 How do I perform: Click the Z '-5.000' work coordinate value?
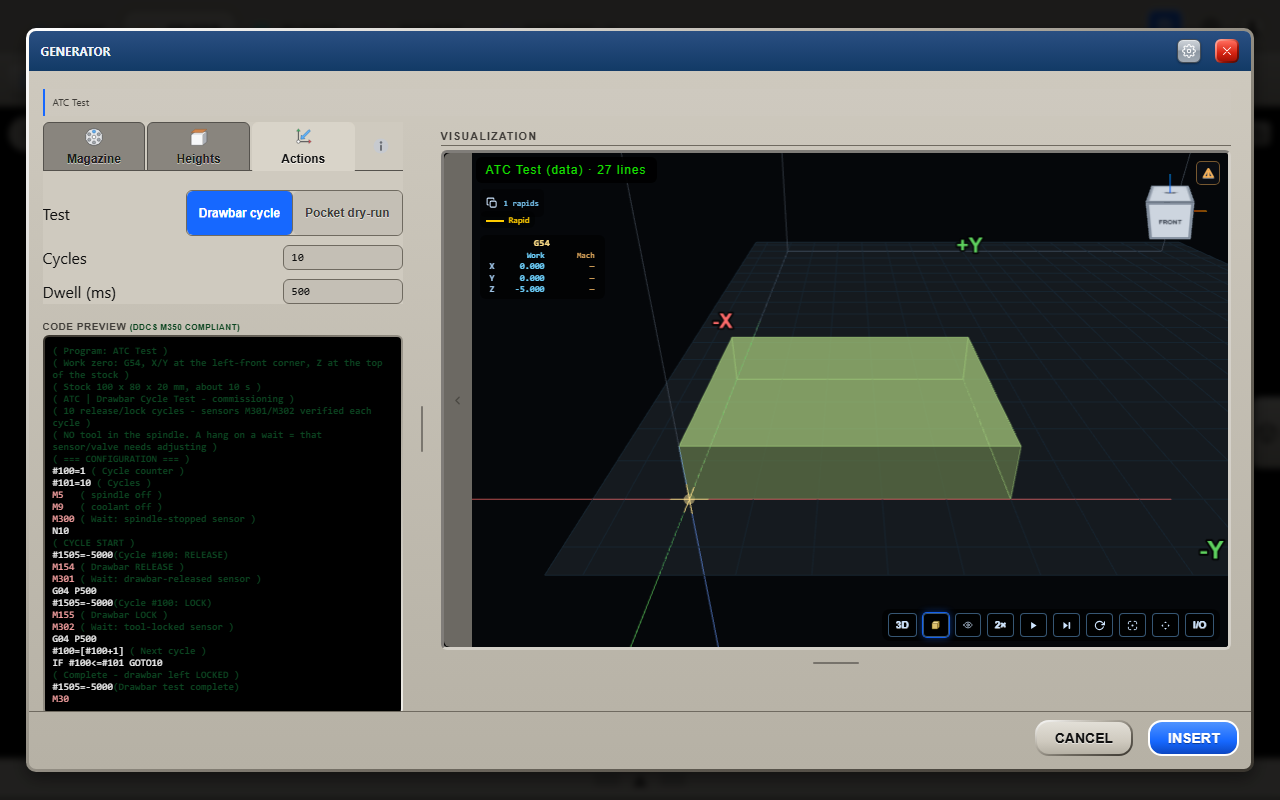pos(530,289)
